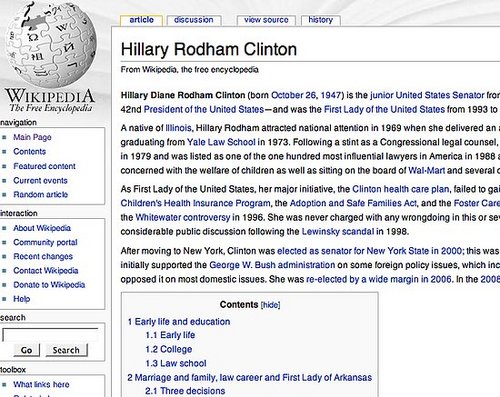Open Contents in navigation sidebar
Viewport: 500px width, 397px height.
click(x=30, y=152)
